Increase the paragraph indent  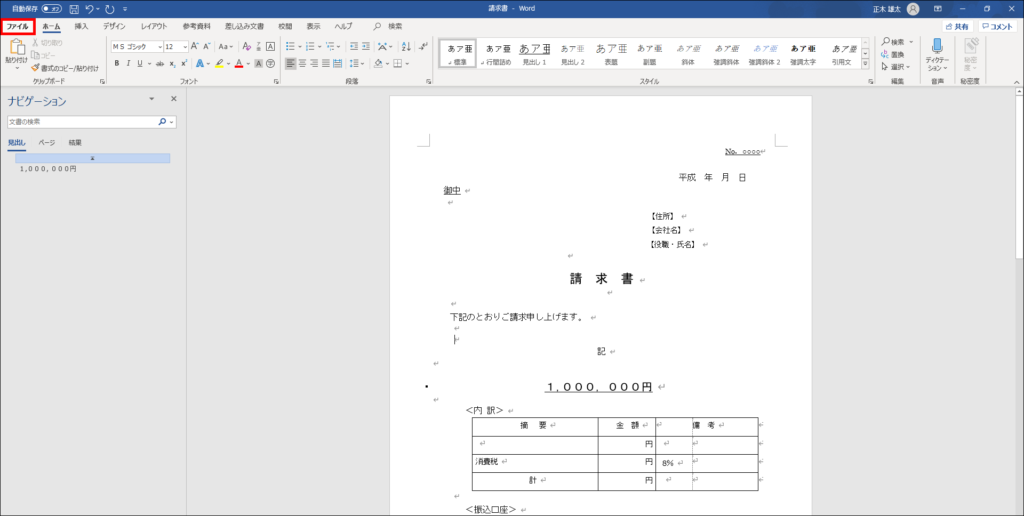click(366, 46)
